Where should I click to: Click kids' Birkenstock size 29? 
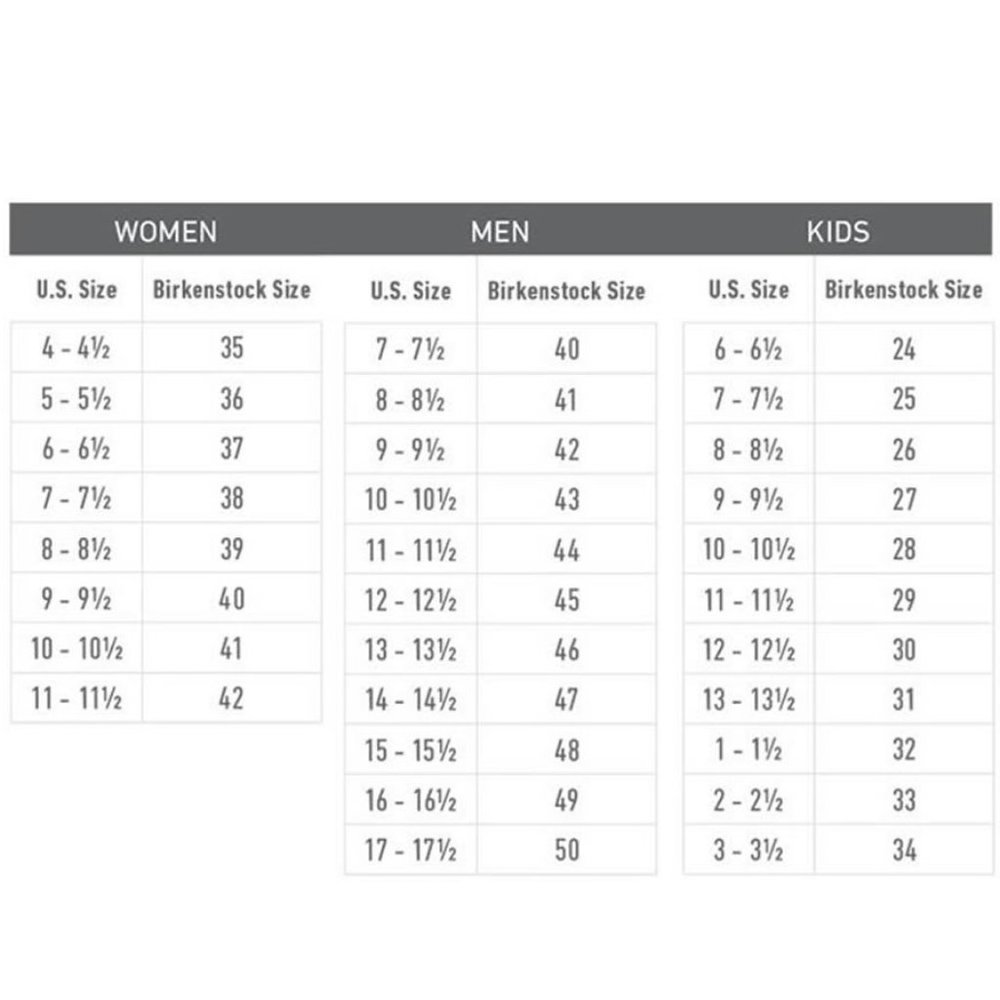[904, 599]
